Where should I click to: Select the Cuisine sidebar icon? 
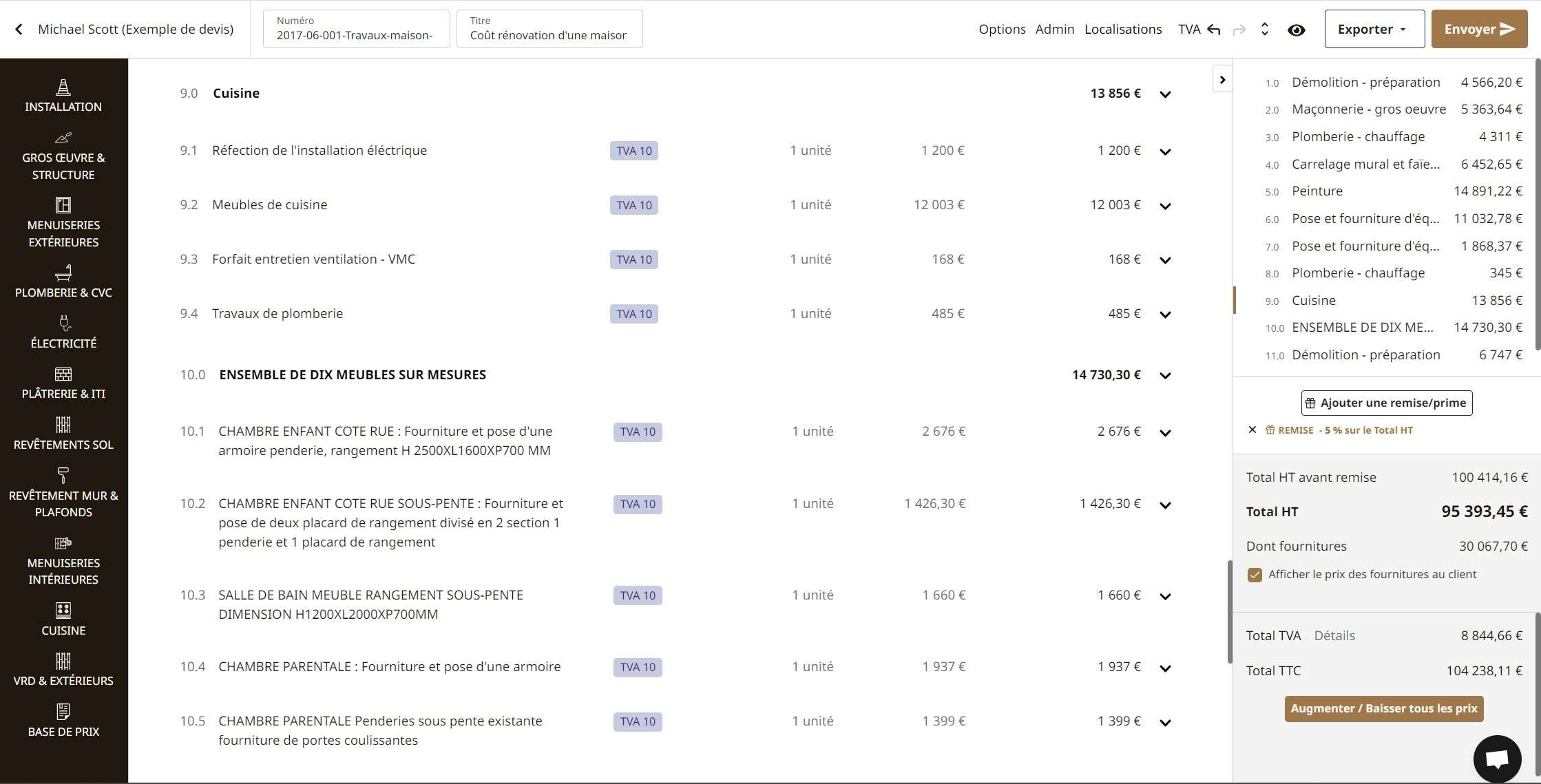coord(63,618)
